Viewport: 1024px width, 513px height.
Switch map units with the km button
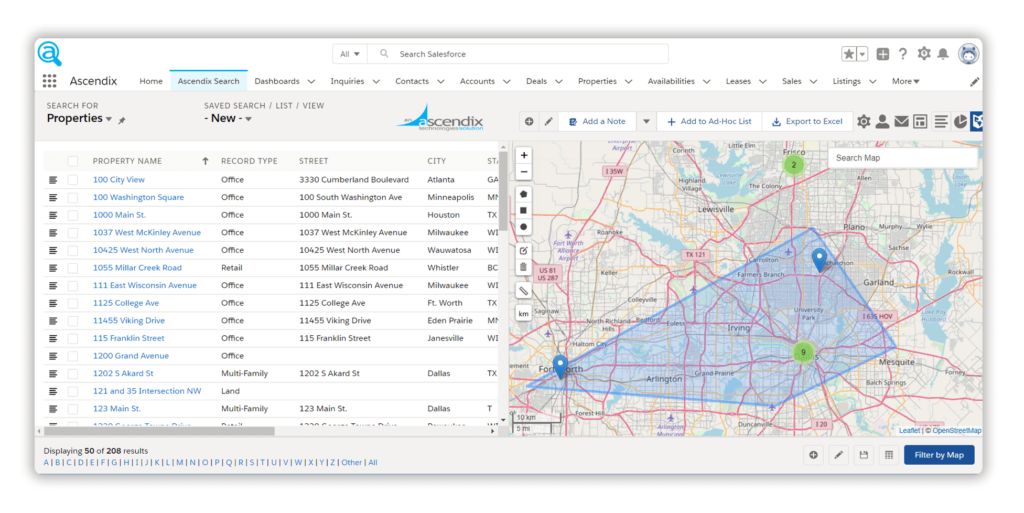[524, 314]
